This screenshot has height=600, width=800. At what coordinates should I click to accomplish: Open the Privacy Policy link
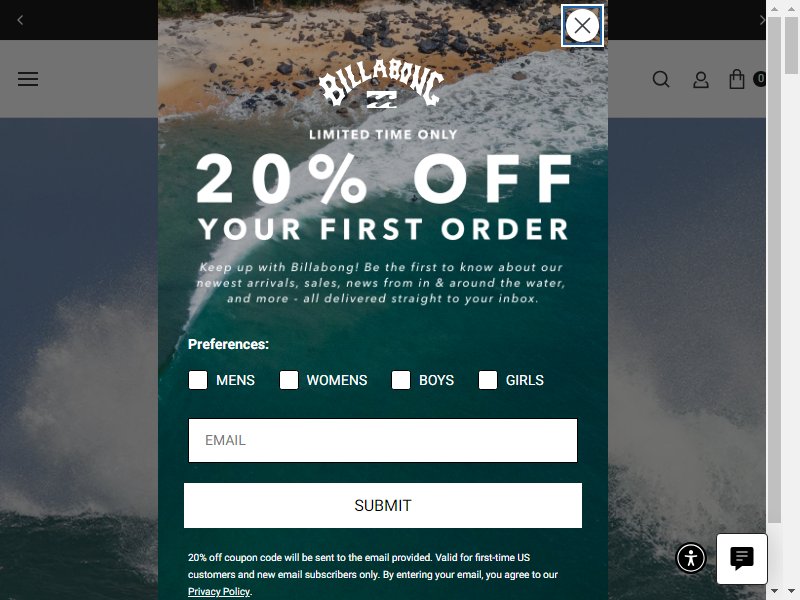click(219, 591)
